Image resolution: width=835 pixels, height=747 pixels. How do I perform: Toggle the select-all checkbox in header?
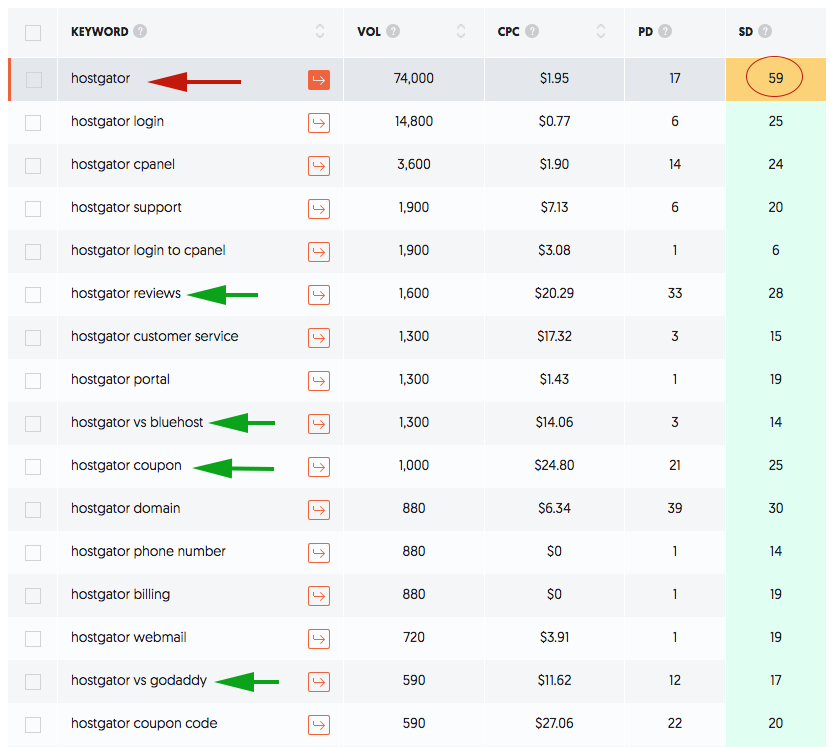coord(33,32)
